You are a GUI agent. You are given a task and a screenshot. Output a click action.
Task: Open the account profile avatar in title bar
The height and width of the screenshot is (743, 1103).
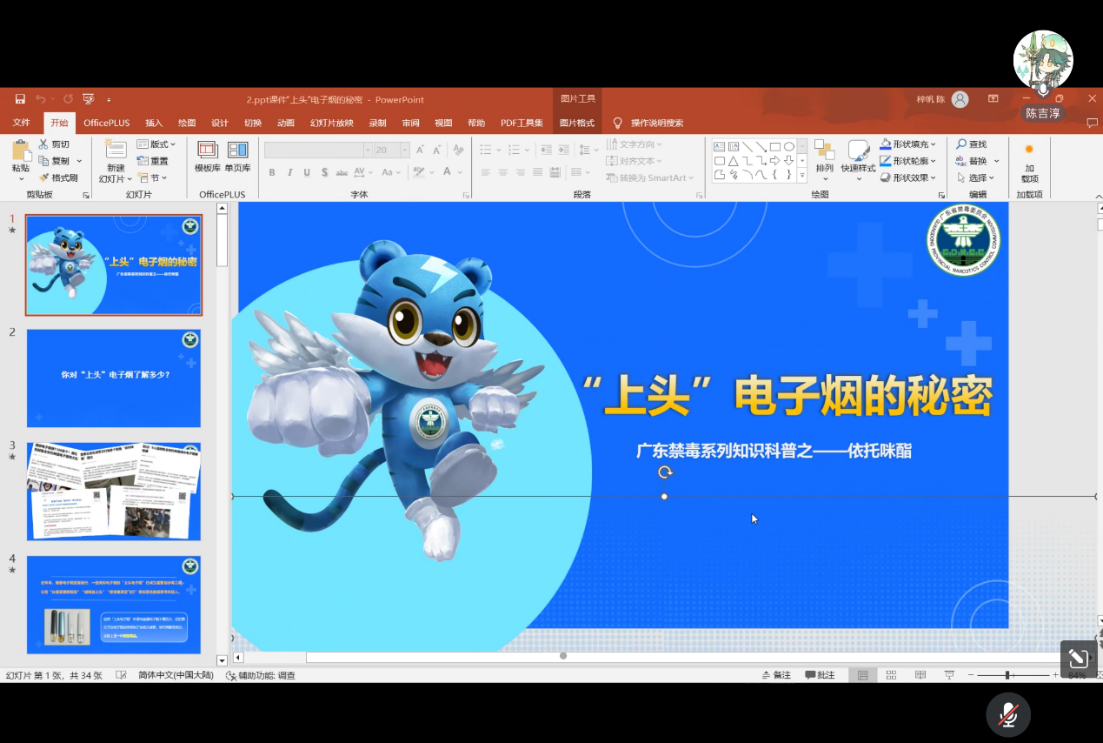point(960,99)
